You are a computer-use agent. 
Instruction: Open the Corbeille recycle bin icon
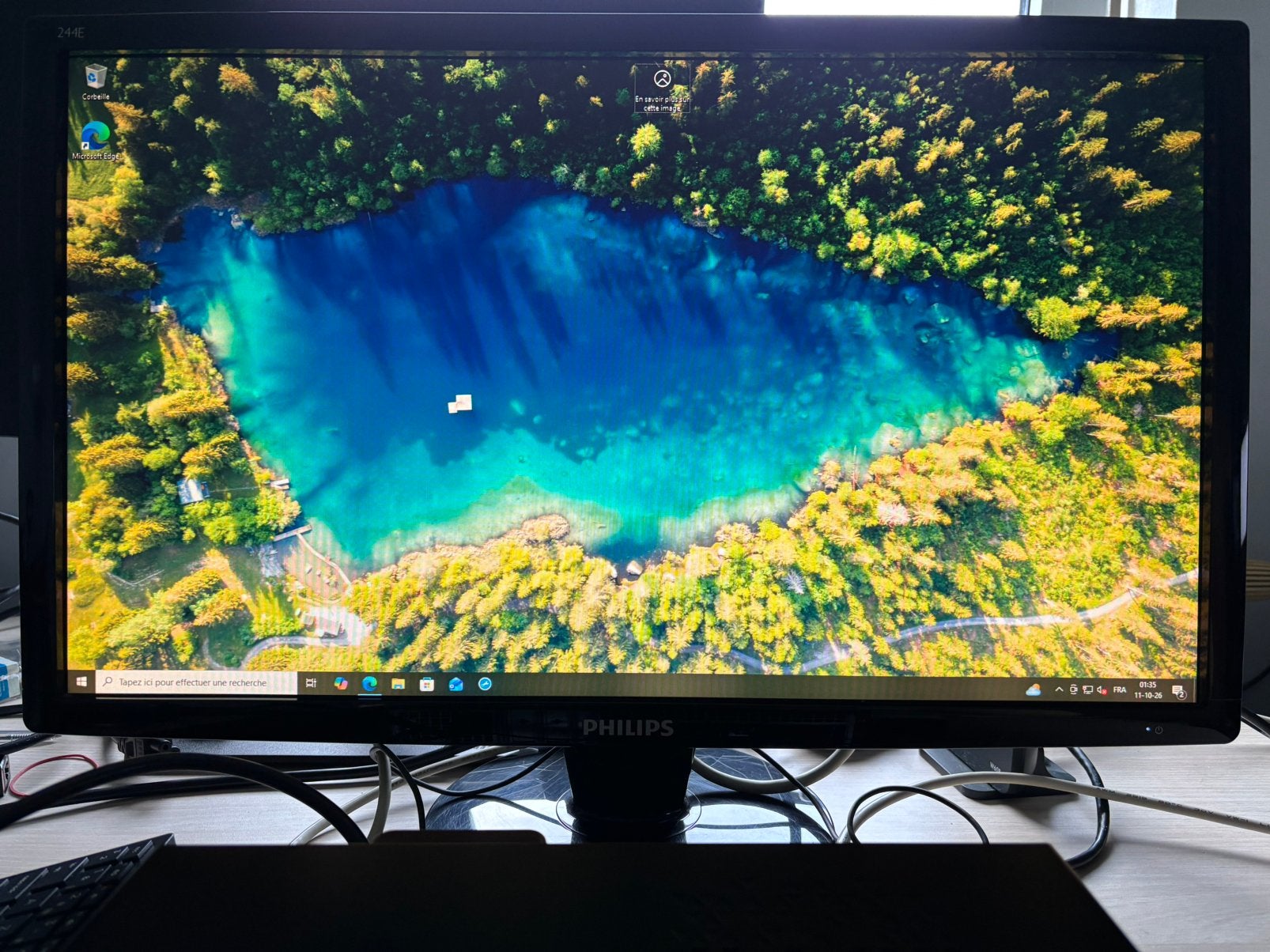(96, 81)
